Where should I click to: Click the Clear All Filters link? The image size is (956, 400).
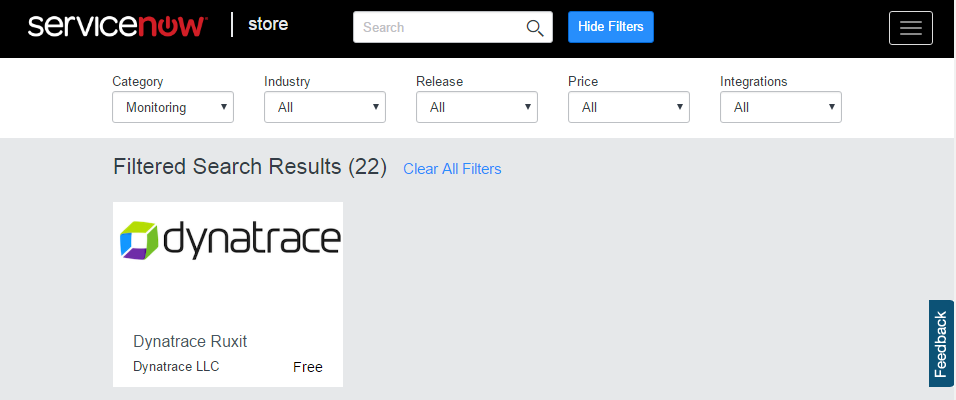click(x=452, y=169)
